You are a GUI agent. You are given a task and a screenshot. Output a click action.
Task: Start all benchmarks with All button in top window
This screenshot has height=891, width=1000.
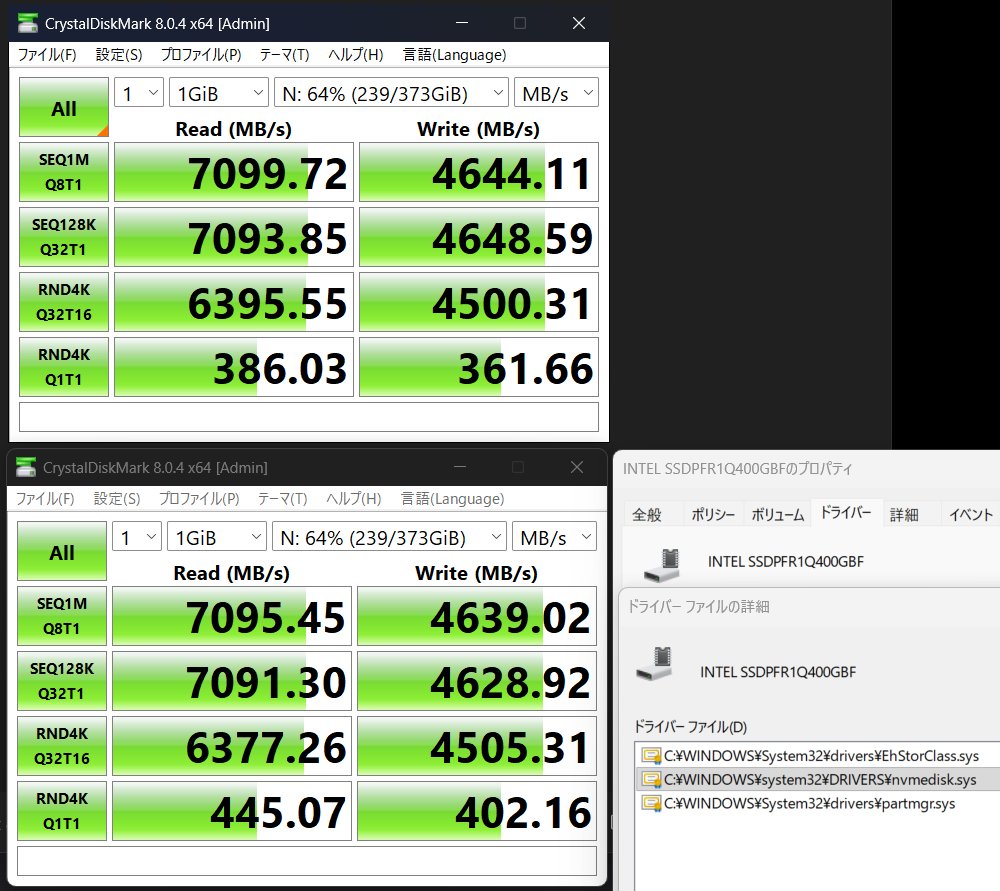pyautogui.click(x=64, y=107)
